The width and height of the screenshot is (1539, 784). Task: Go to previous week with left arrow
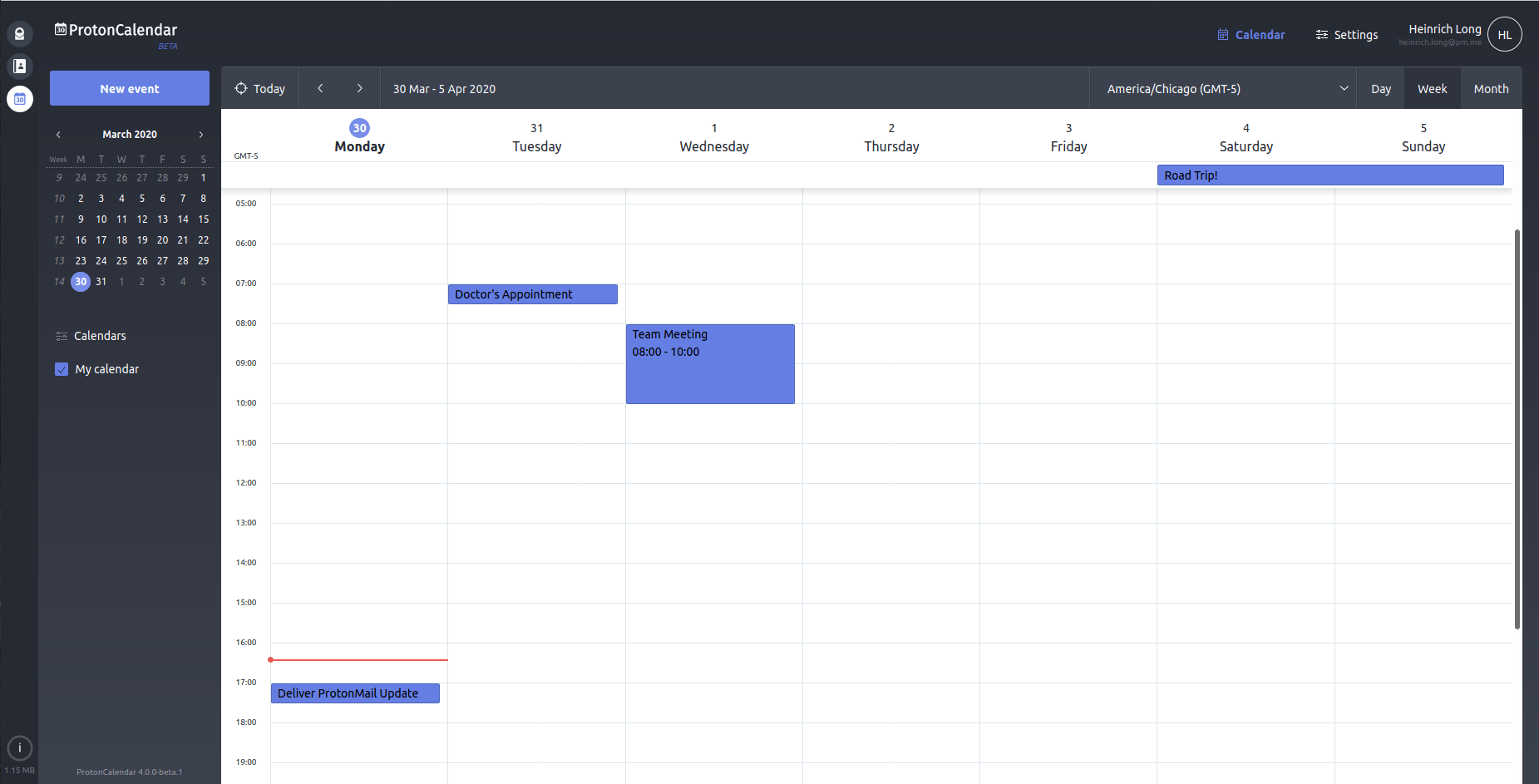point(320,88)
